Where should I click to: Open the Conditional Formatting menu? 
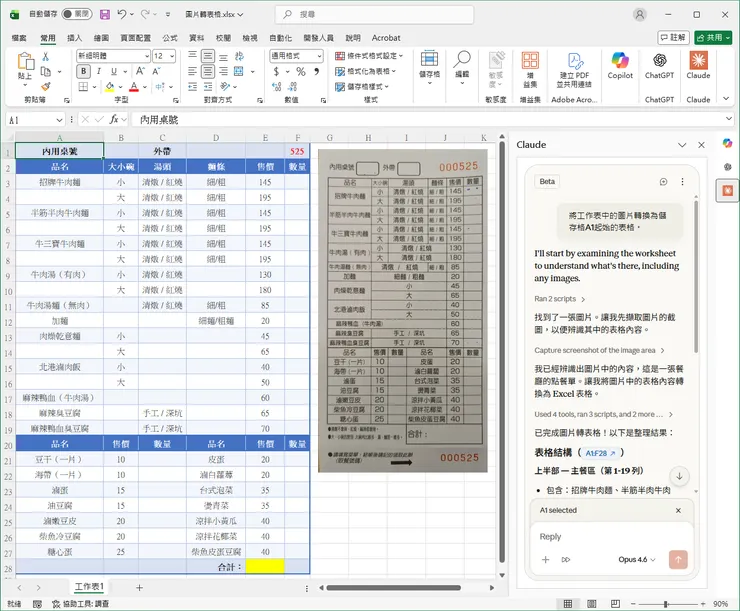click(369, 56)
